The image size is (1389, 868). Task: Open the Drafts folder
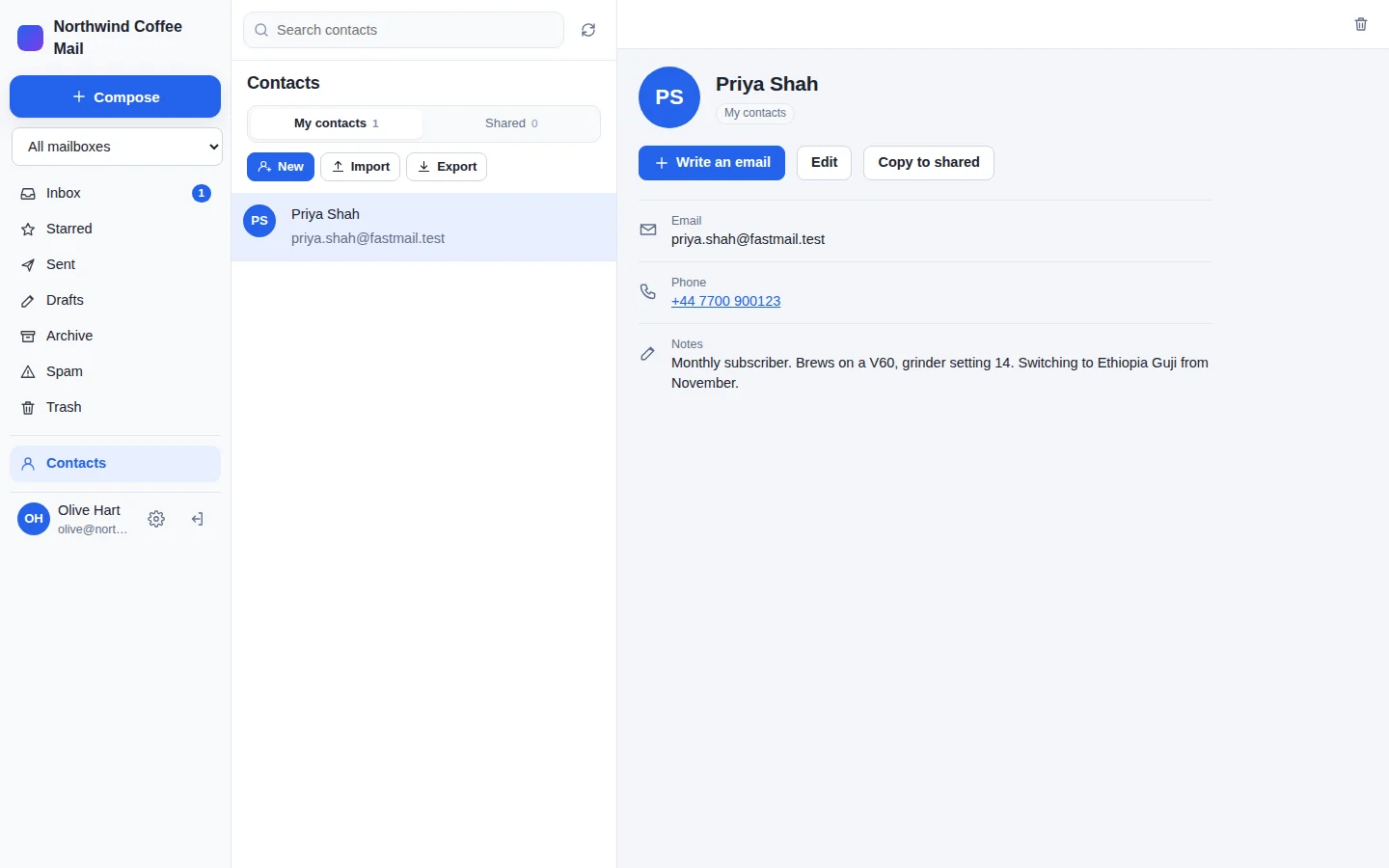pyautogui.click(x=116, y=300)
